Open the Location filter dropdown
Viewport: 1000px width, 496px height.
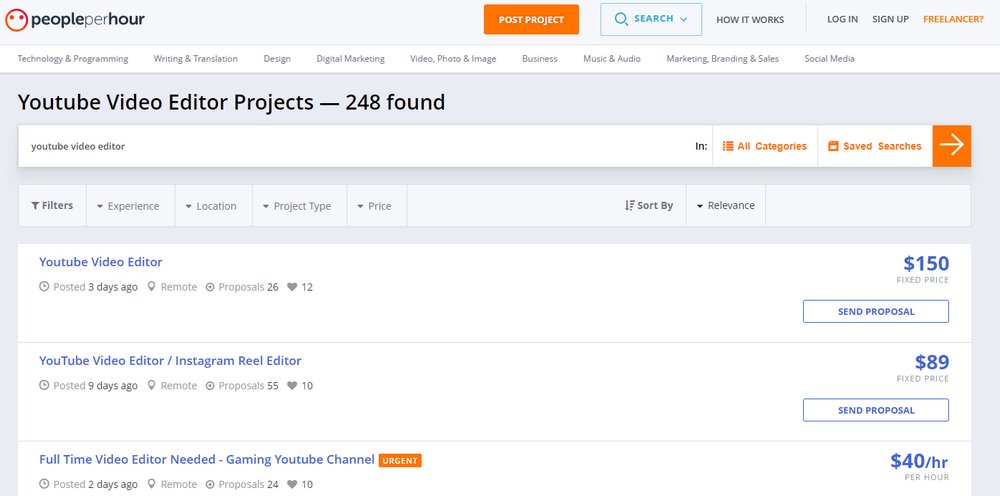(x=214, y=206)
